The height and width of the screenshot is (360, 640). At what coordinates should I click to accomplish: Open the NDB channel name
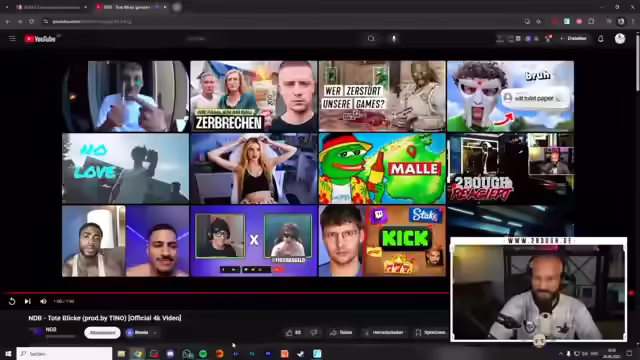click(51, 329)
